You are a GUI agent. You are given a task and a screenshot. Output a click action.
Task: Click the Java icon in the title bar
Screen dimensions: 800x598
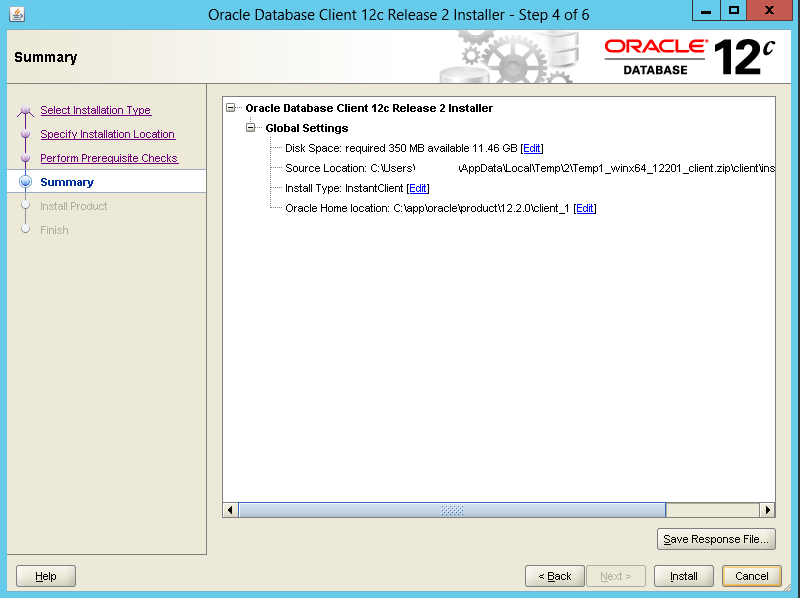[x=17, y=14]
